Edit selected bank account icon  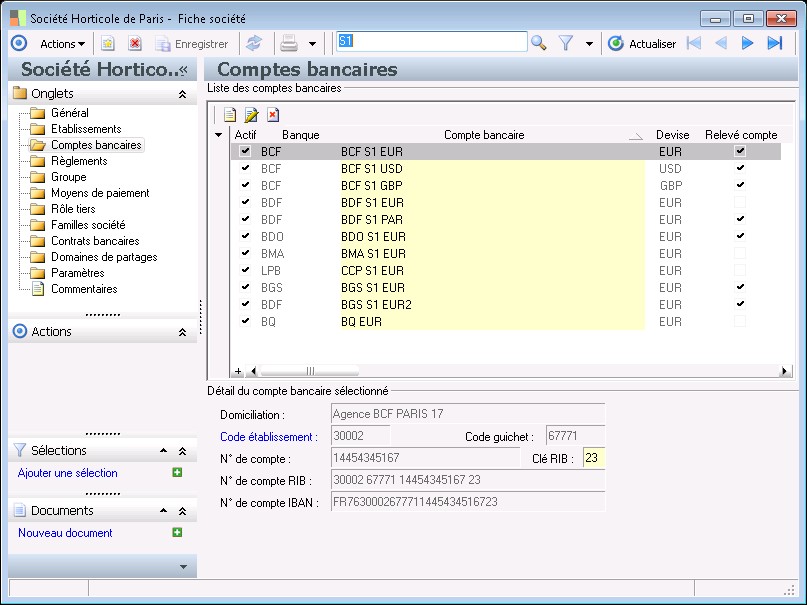(251, 115)
